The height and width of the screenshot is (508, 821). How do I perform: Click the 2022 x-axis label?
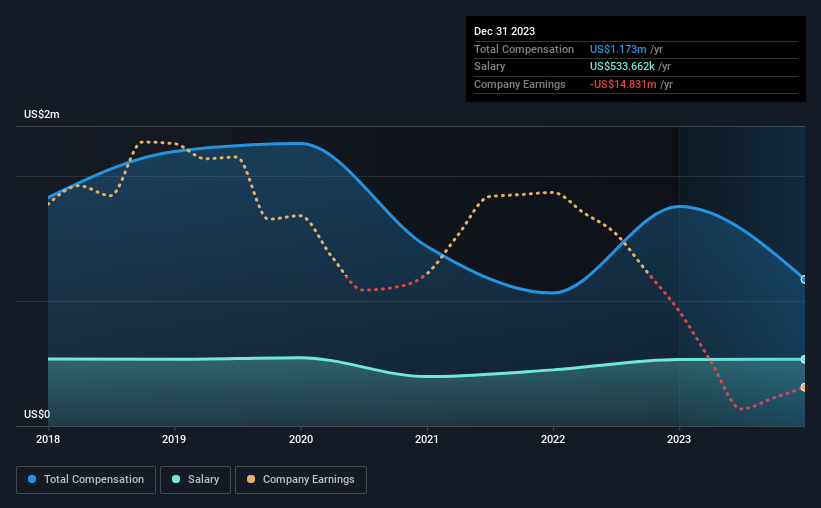[553, 439]
